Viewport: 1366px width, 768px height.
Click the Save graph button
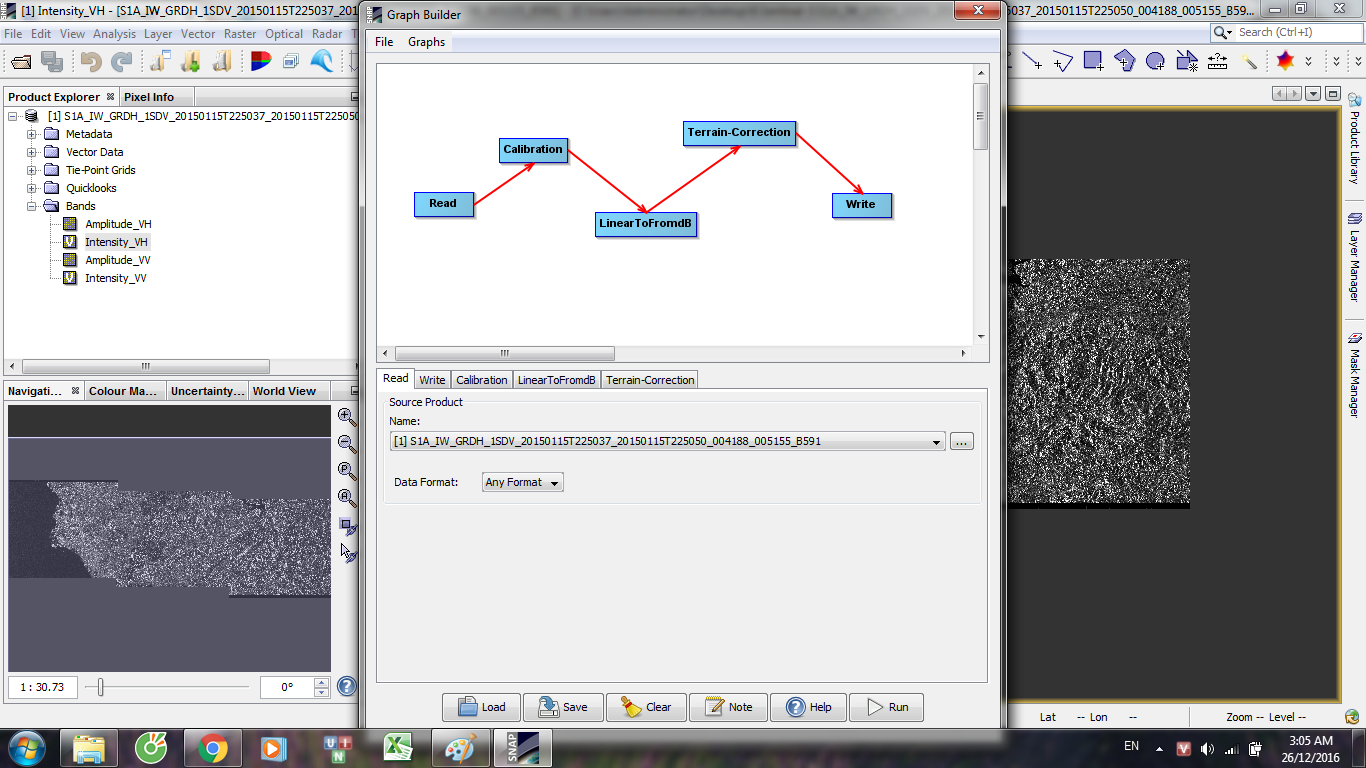563,707
